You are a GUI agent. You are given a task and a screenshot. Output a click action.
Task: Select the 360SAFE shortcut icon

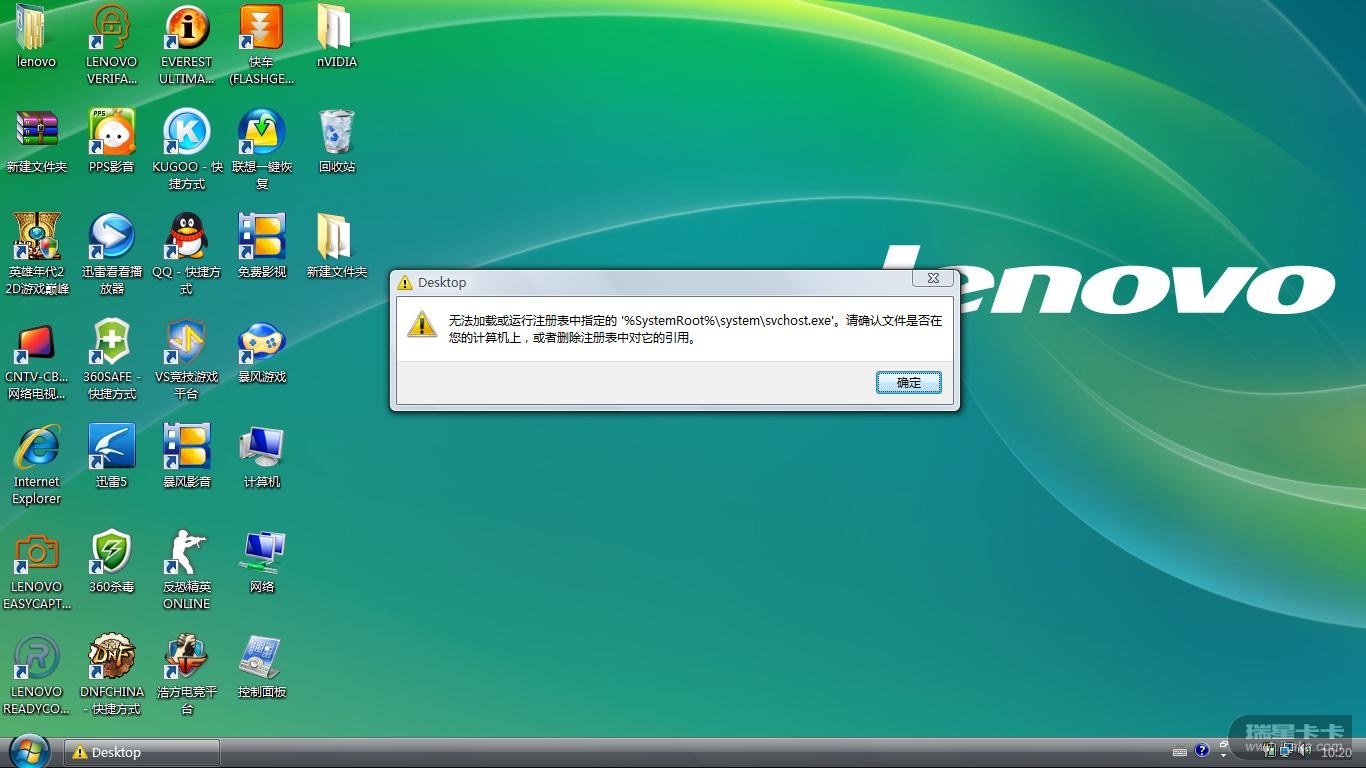click(x=112, y=342)
